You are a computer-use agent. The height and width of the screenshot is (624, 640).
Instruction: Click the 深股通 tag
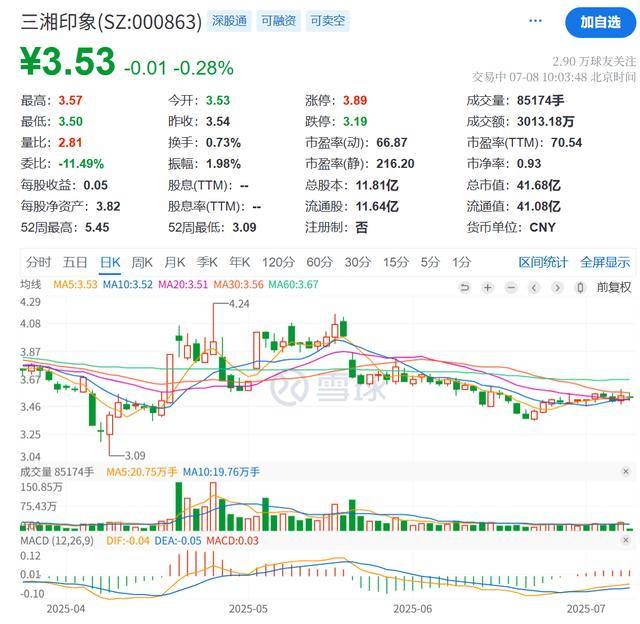[229, 21]
